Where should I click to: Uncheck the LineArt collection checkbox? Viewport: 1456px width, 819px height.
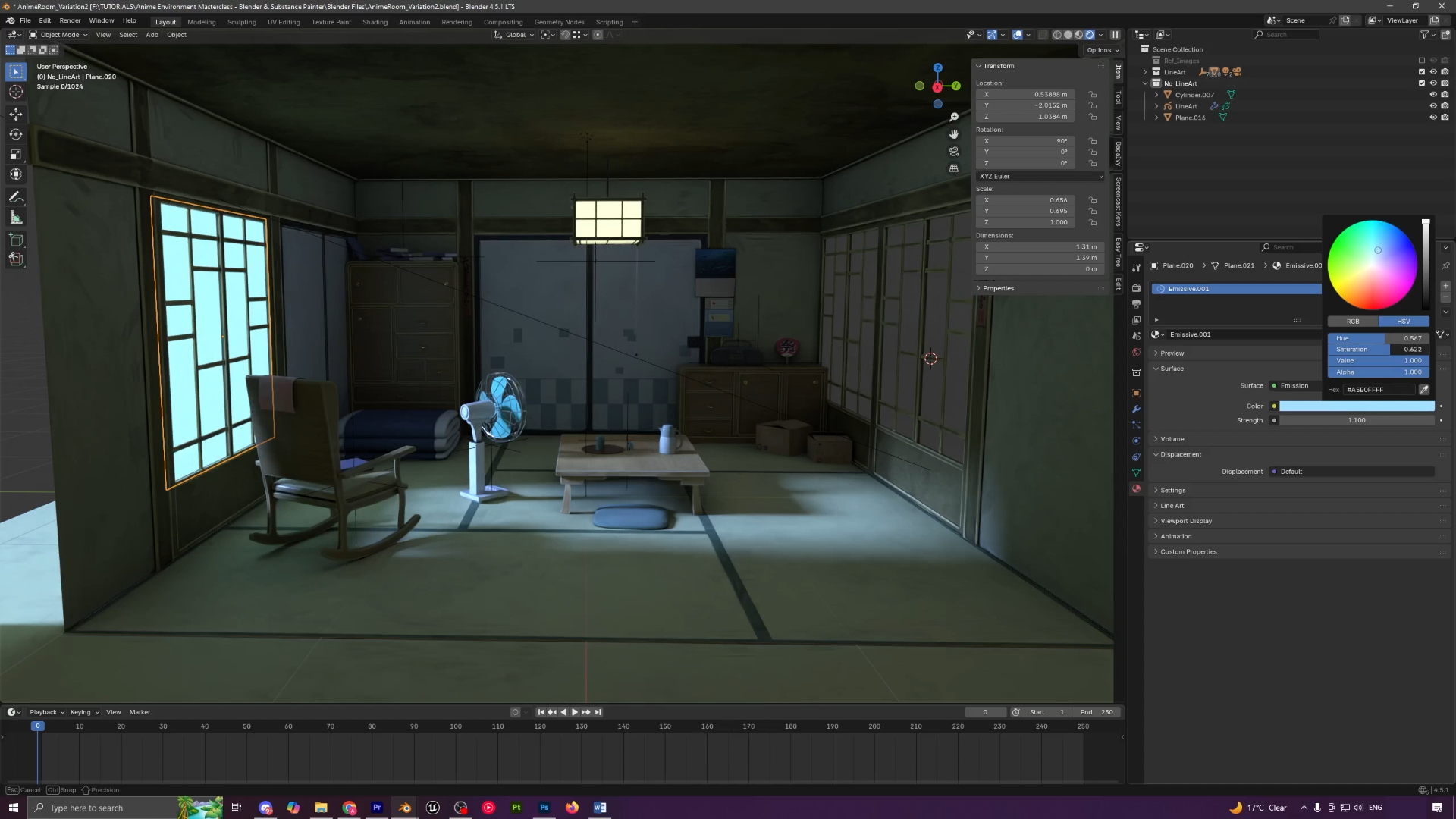(1422, 72)
